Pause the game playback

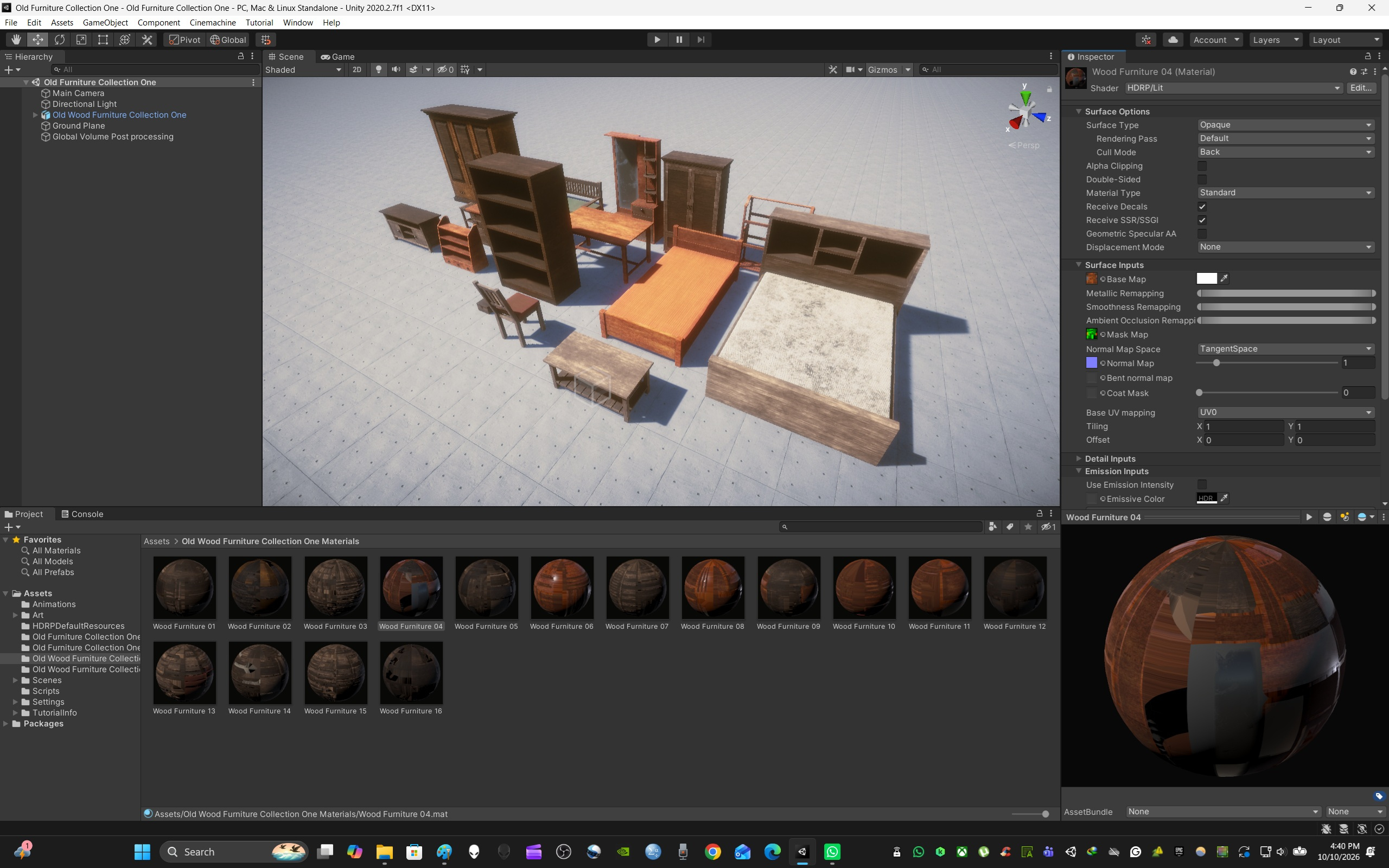click(679, 40)
